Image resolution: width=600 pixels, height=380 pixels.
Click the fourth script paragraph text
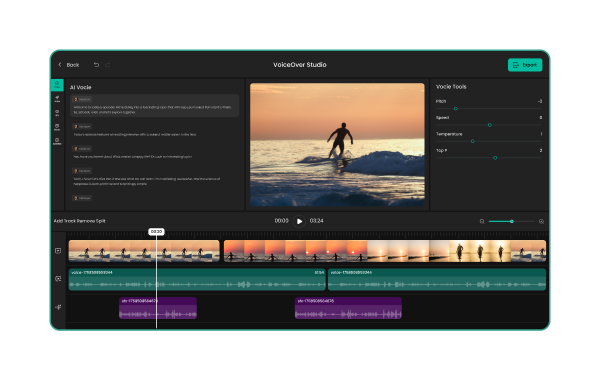(147, 181)
